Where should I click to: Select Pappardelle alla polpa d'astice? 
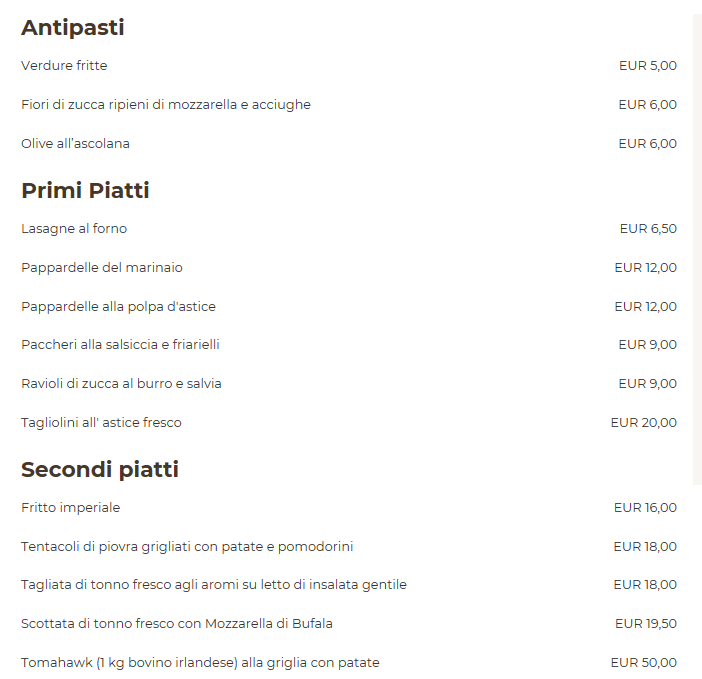[118, 307]
